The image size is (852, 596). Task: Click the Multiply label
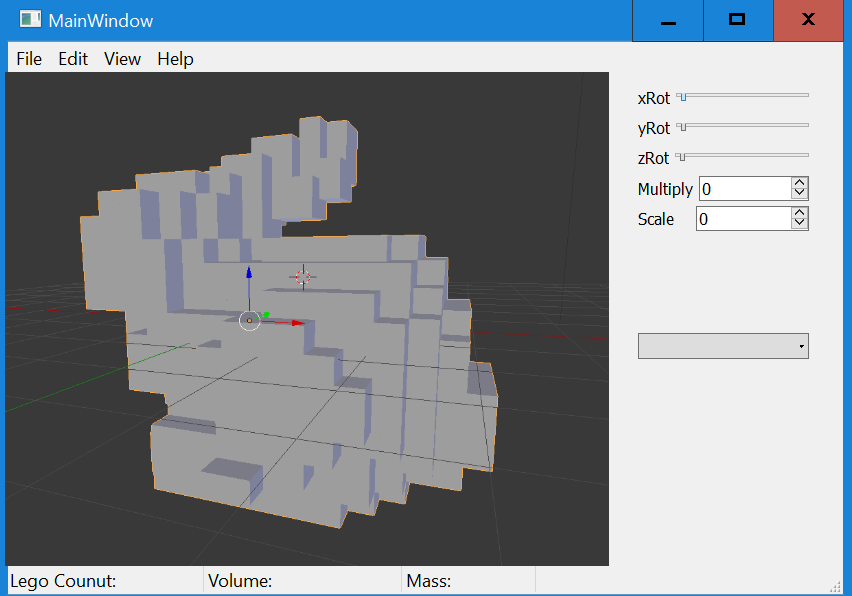665,189
